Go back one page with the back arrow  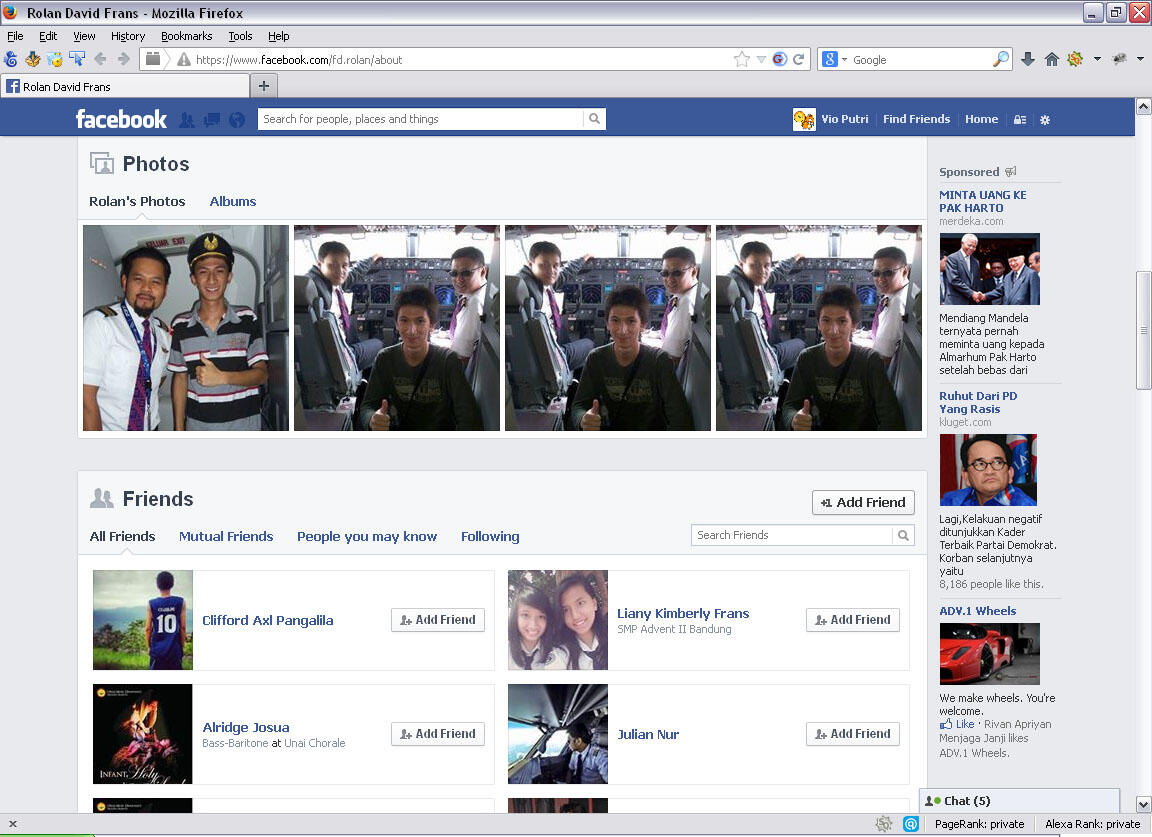tap(101, 60)
